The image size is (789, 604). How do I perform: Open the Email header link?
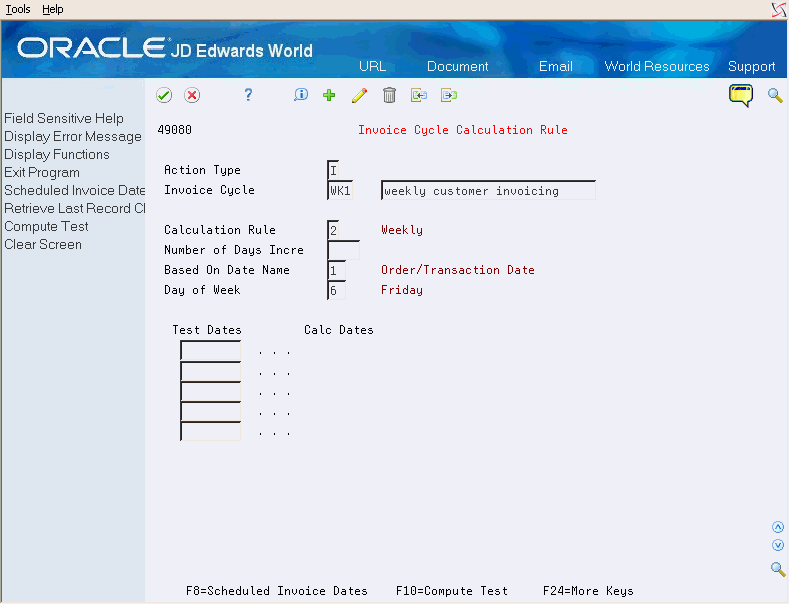pos(556,66)
